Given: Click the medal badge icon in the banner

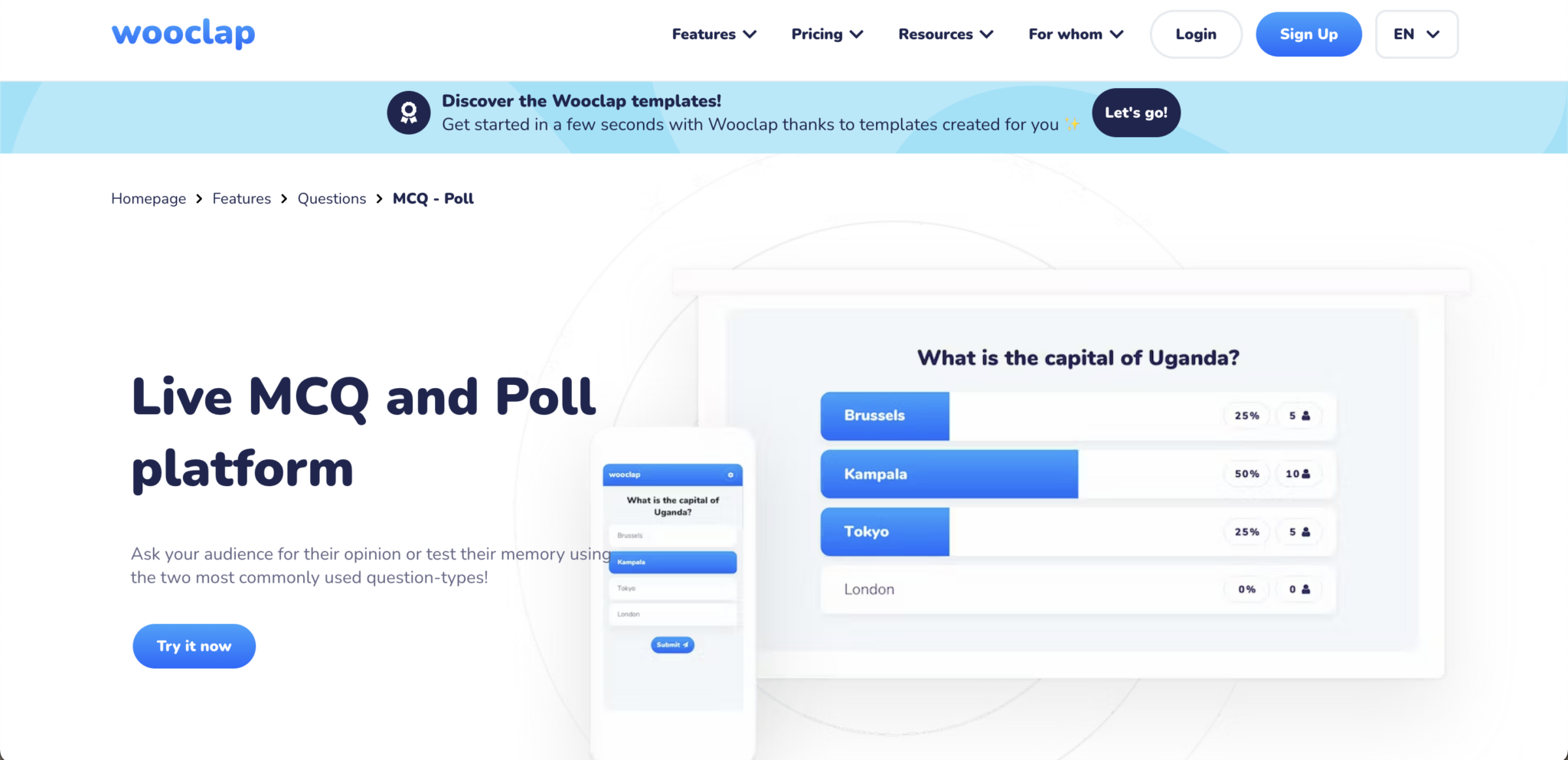Looking at the screenshot, I should click(x=408, y=112).
